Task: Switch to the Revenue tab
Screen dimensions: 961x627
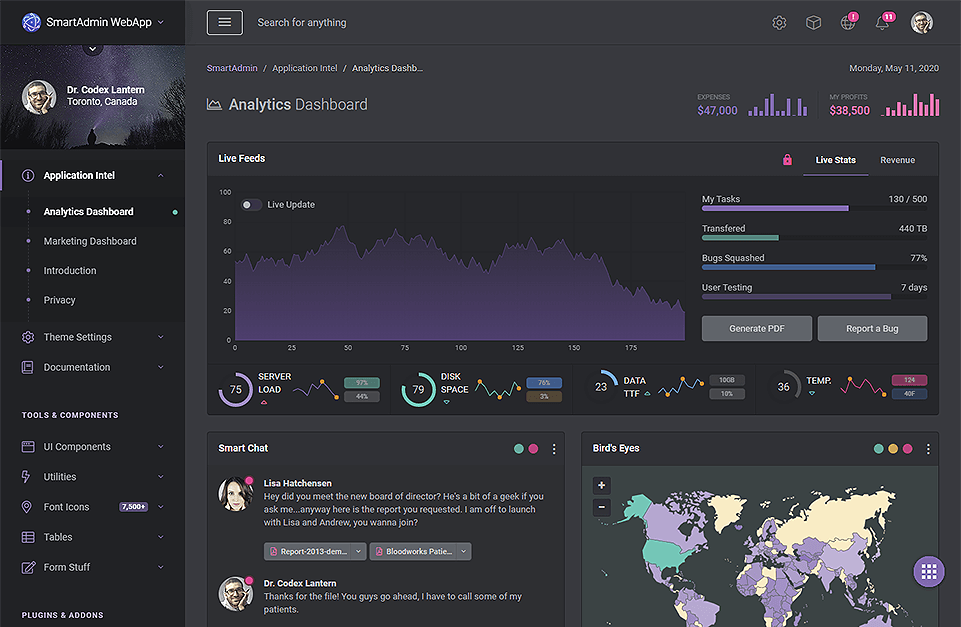Action: [x=897, y=160]
